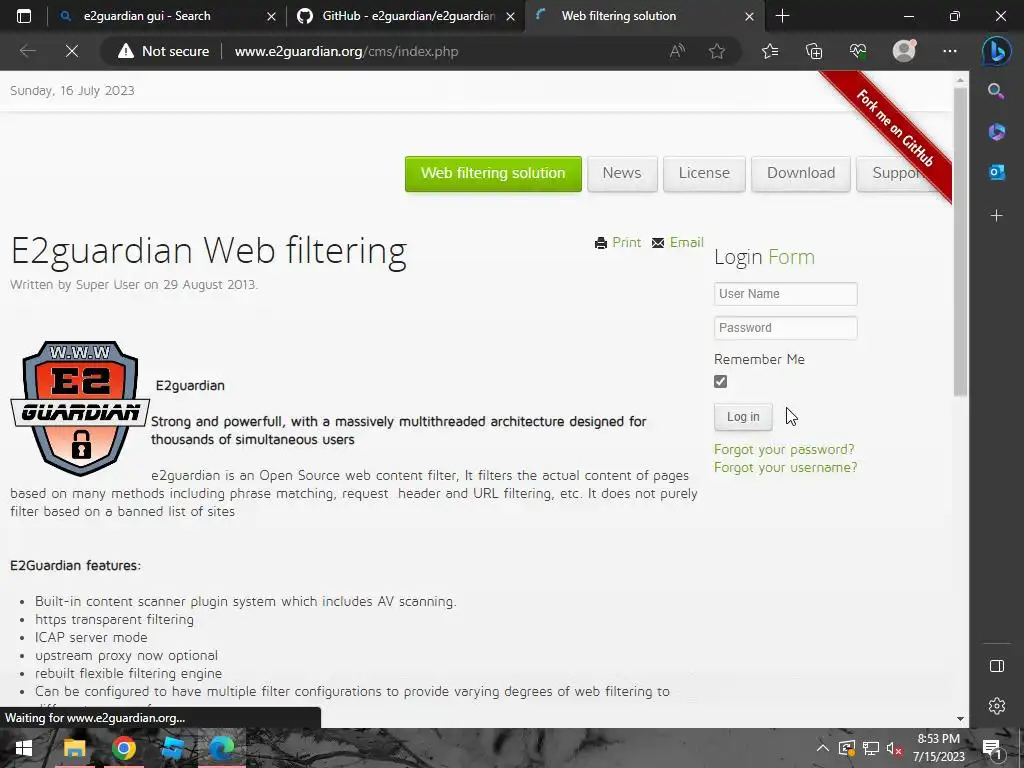Click the muted volume tray icon

(894, 748)
